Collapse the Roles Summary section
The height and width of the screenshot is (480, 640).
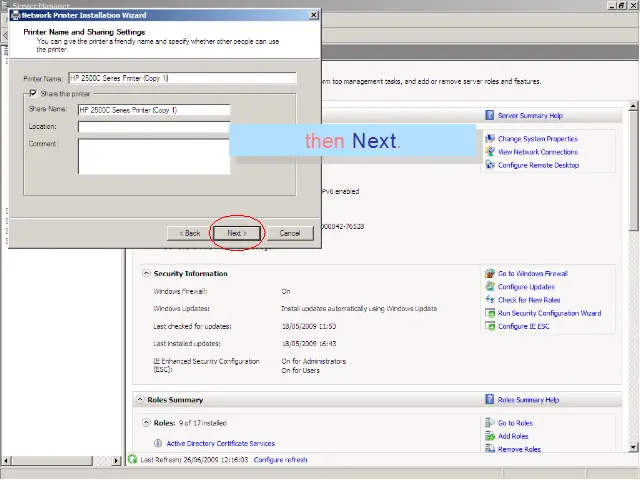pyautogui.click(x=140, y=400)
